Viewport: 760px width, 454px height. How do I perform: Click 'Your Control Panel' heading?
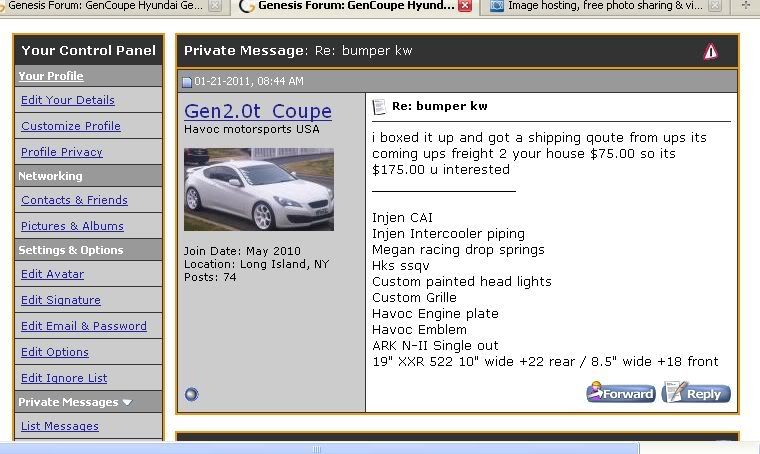click(x=89, y=50)
